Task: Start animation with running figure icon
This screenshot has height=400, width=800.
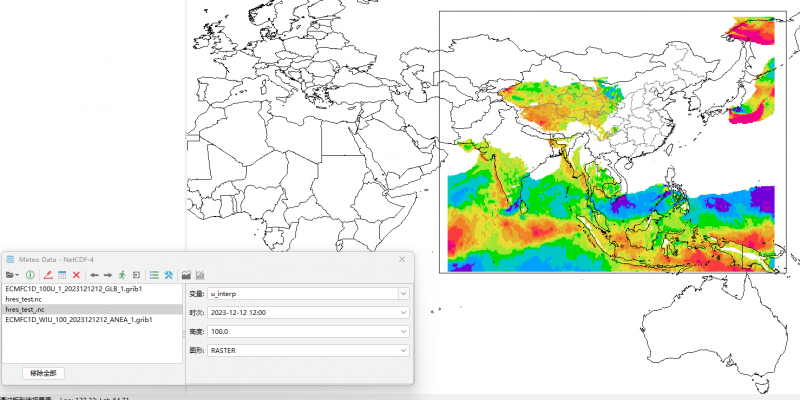Action: pyautogui.click(x=122, y=274)
